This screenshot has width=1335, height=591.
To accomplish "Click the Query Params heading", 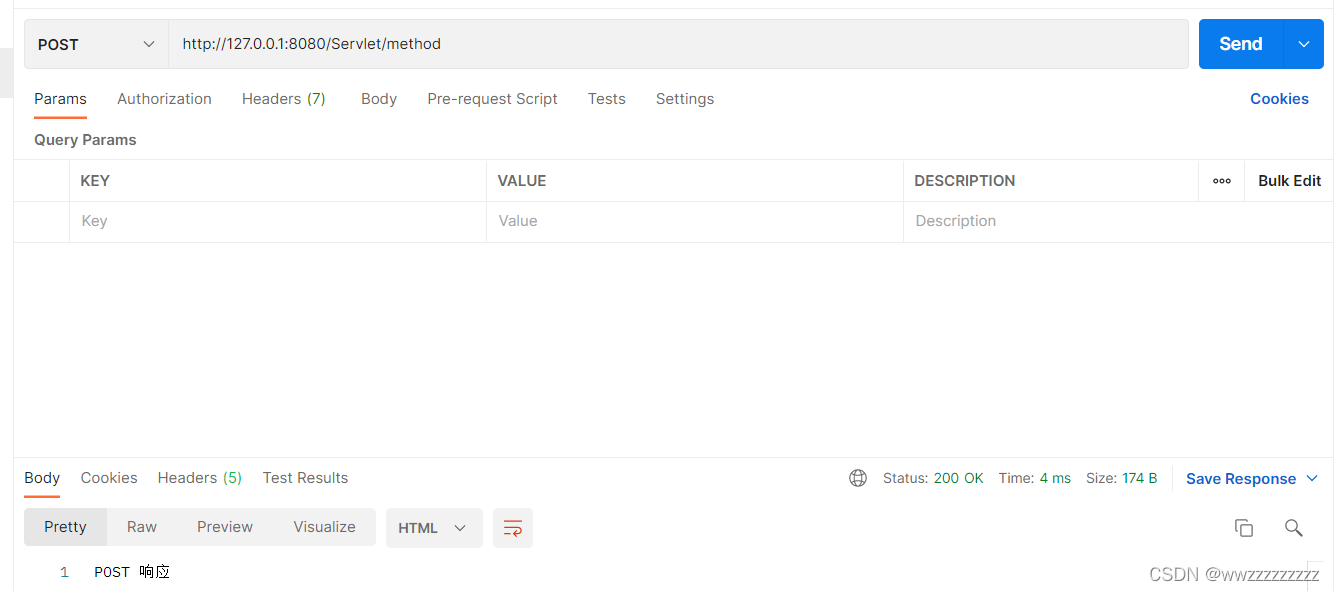I will [85, 140].
